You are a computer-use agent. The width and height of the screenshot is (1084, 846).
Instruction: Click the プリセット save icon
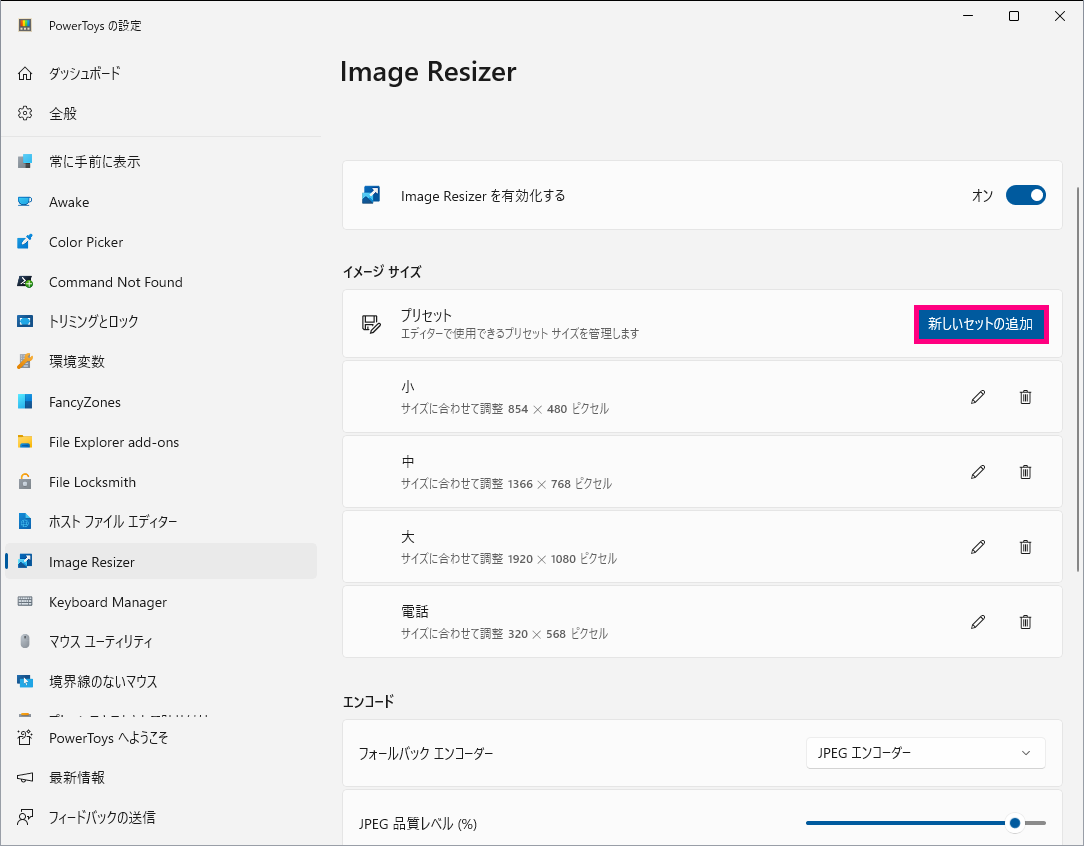[x=371, y=323]
